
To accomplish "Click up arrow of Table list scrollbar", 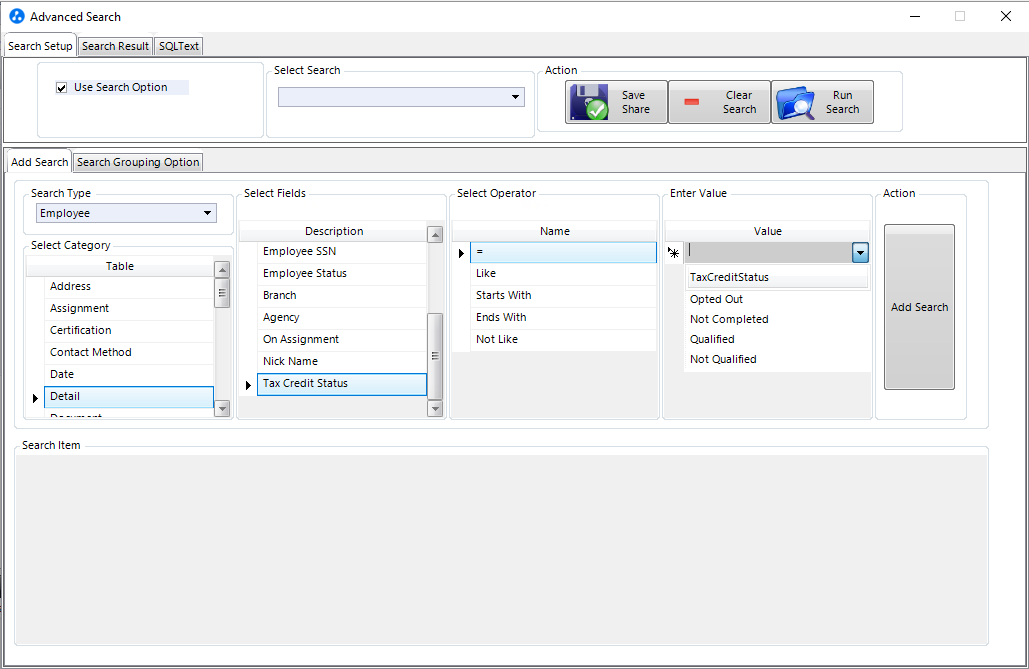I will click(x=222, y=269).
